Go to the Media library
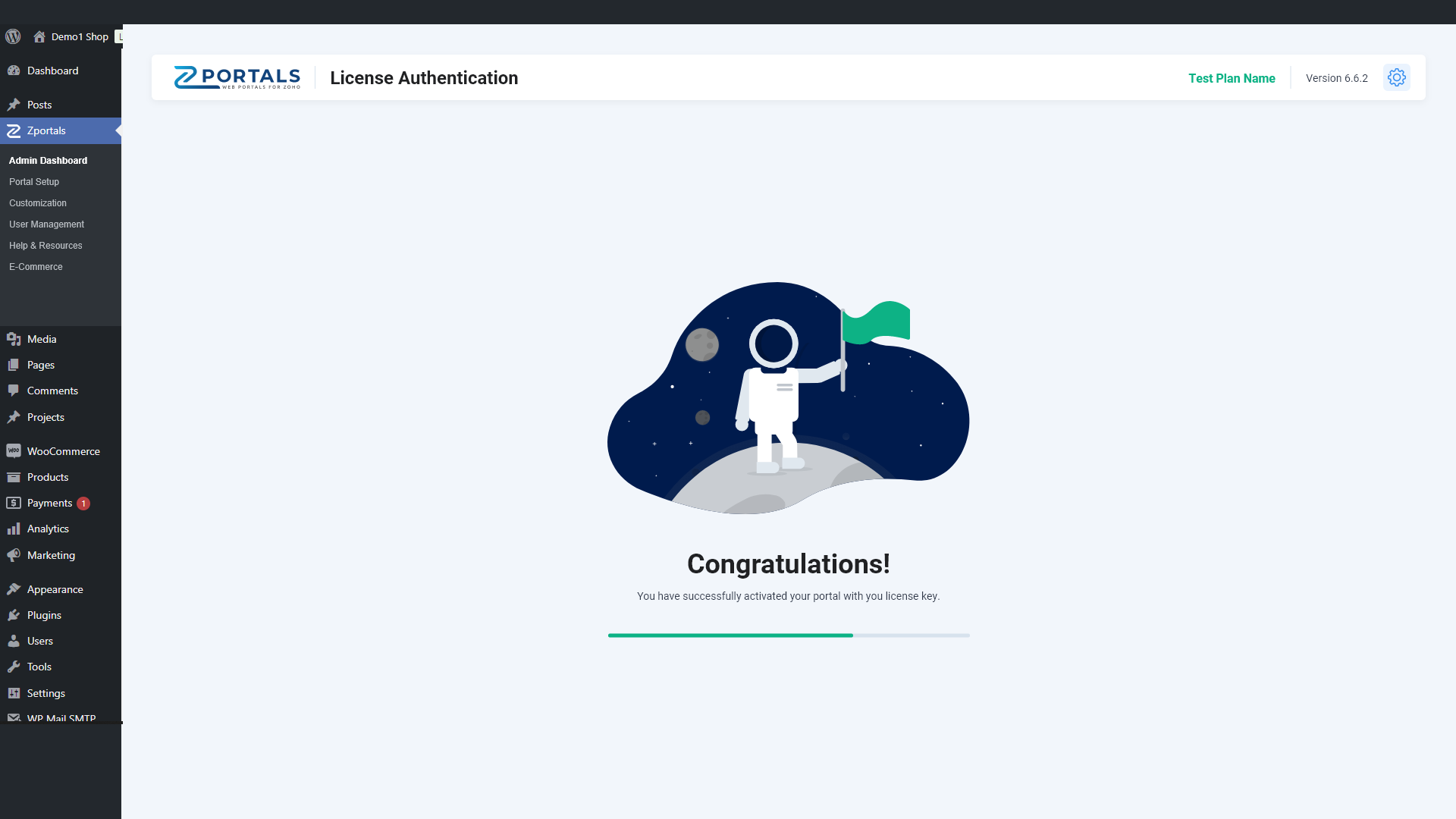This screenshot has width=1456, height=819. pos(42,339)
